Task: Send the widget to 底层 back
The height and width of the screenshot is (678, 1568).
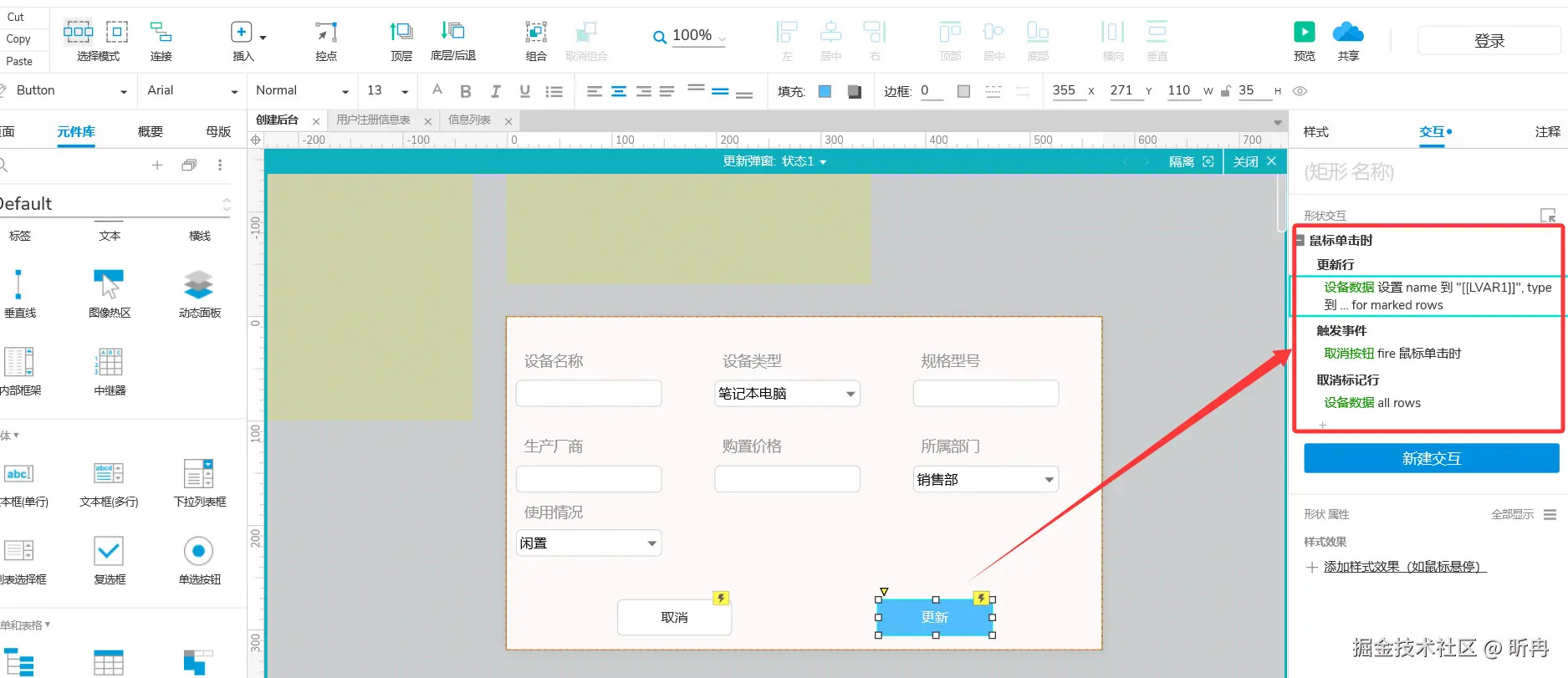Action: [452, 33]
